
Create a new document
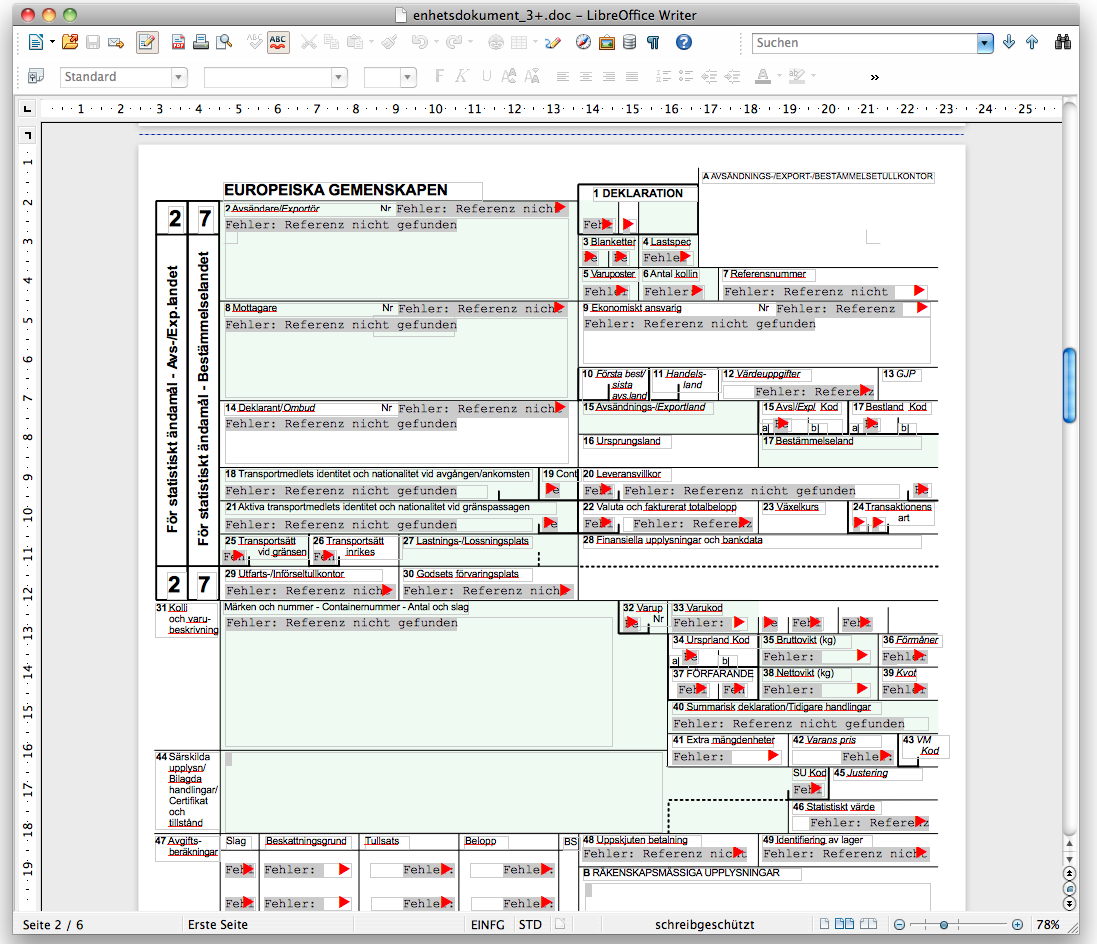click(35, 42)
